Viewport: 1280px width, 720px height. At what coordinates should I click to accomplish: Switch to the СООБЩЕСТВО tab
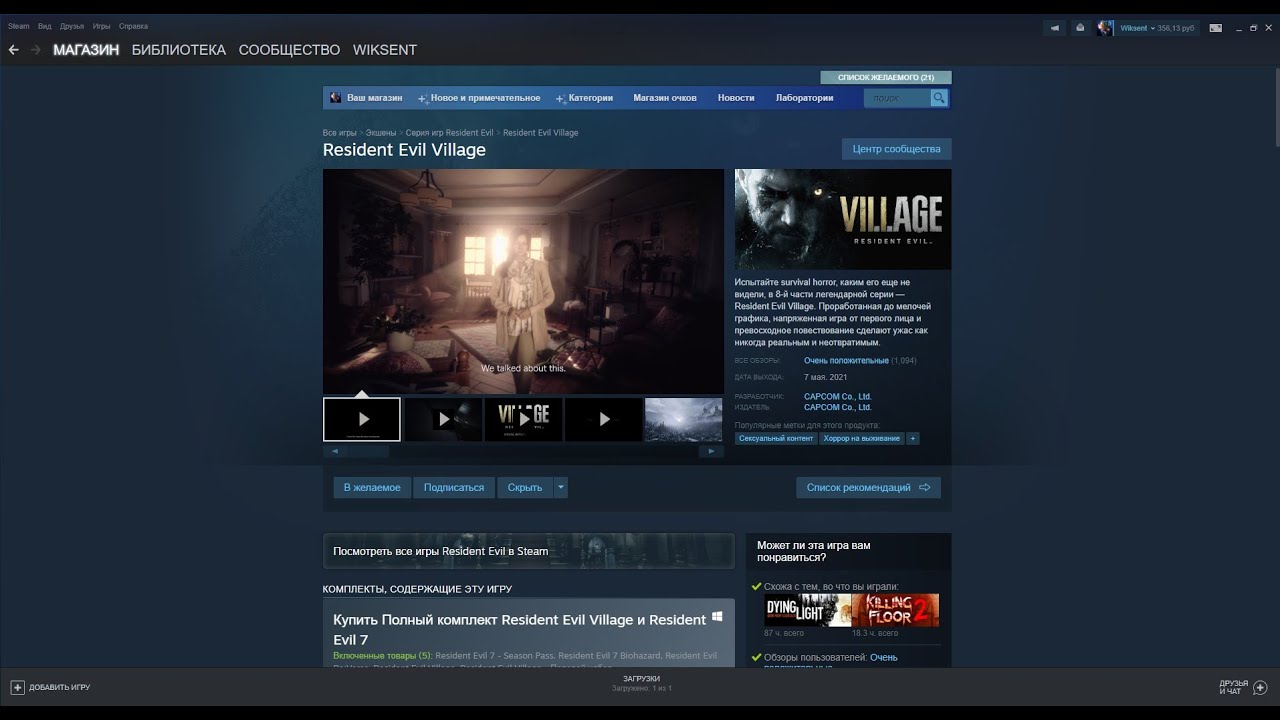289,50
